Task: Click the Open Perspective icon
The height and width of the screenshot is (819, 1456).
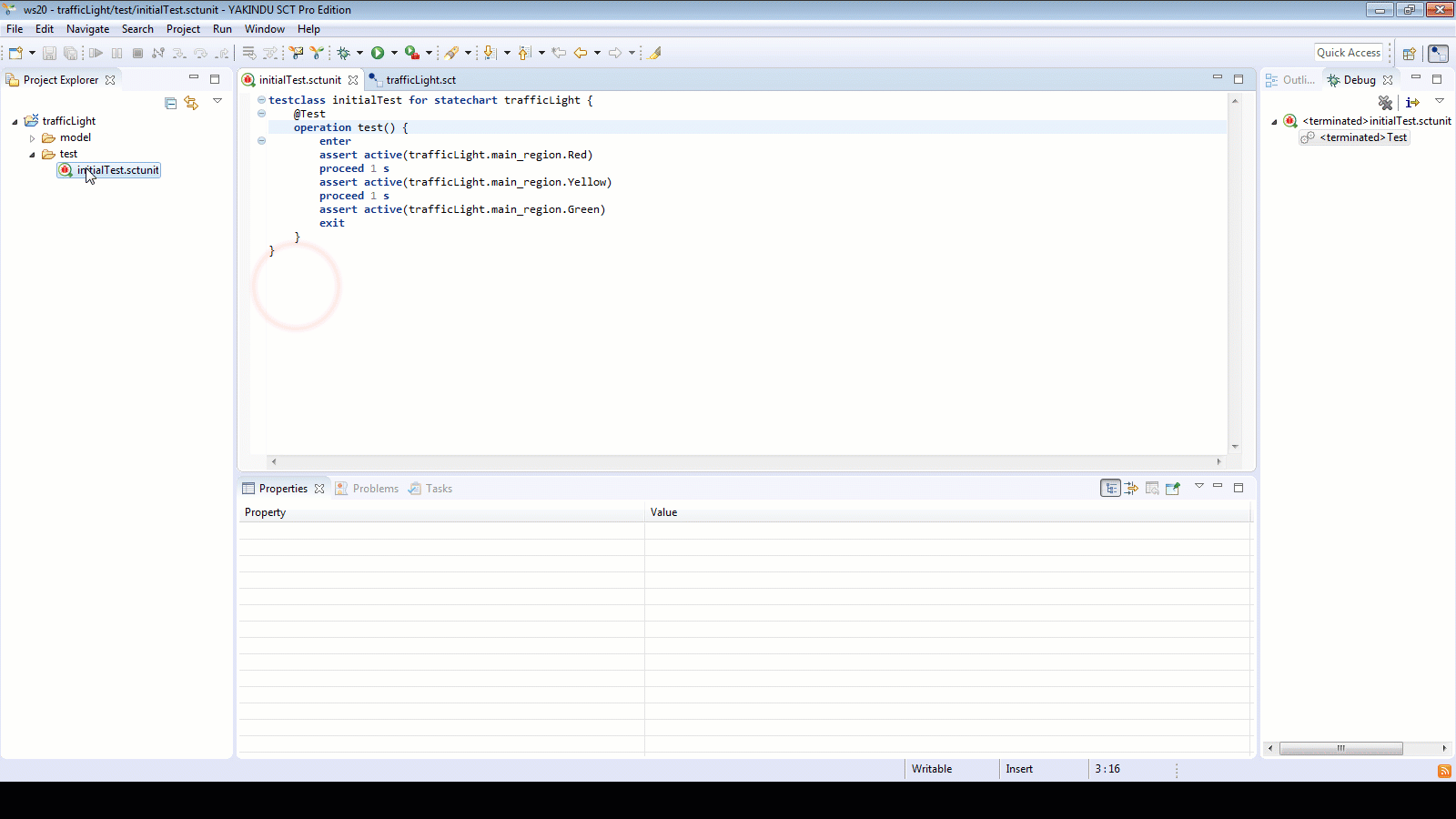Action: (1409, 53)
